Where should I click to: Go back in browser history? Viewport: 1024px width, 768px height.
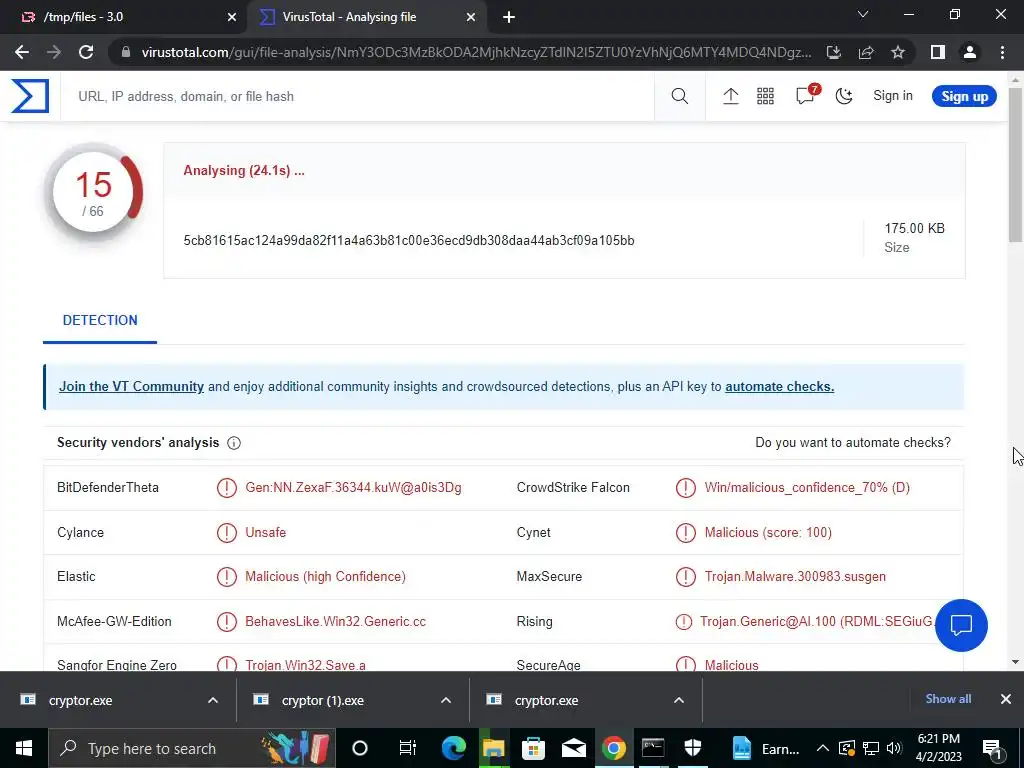pyautogui.click(x=22, y=52)
